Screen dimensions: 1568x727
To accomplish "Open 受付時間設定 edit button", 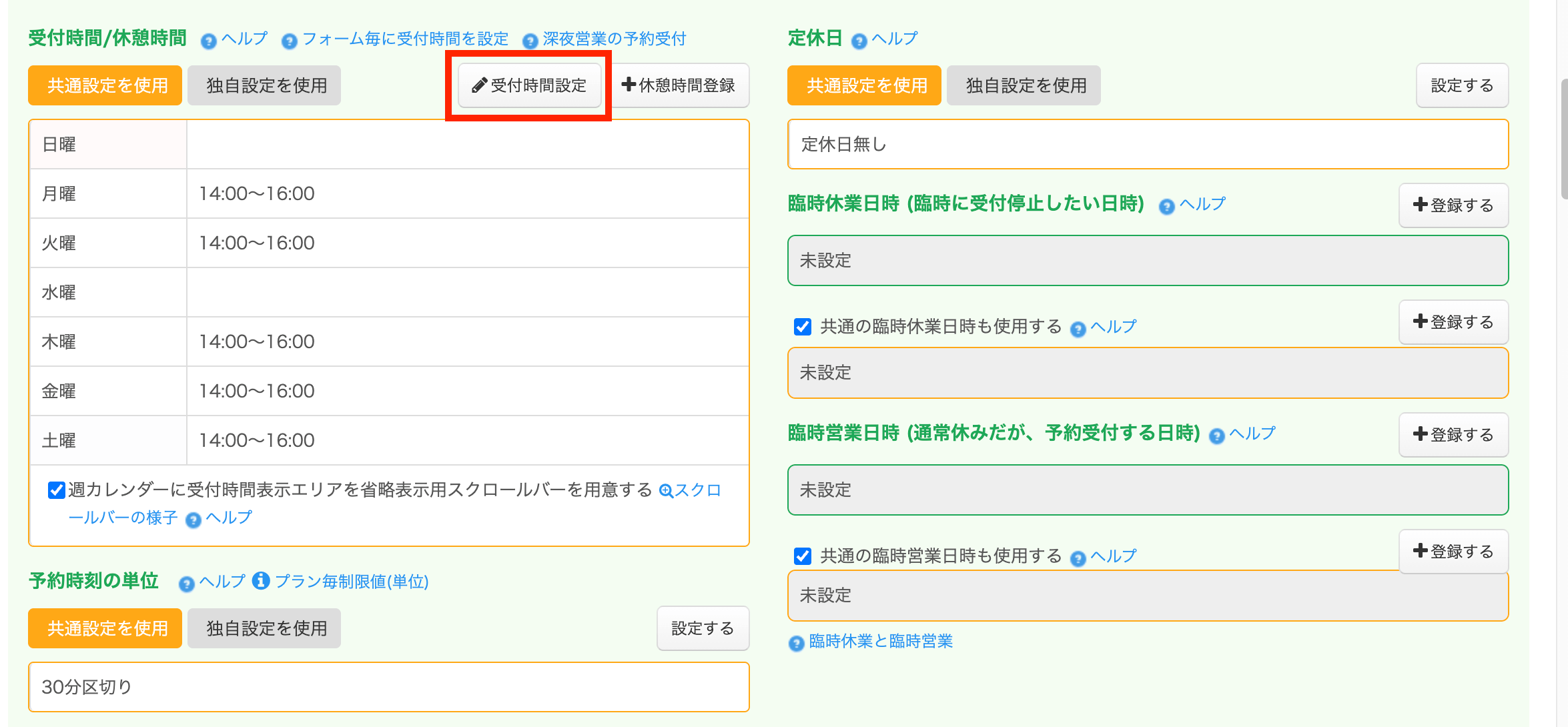I will (x=530, y=85).
